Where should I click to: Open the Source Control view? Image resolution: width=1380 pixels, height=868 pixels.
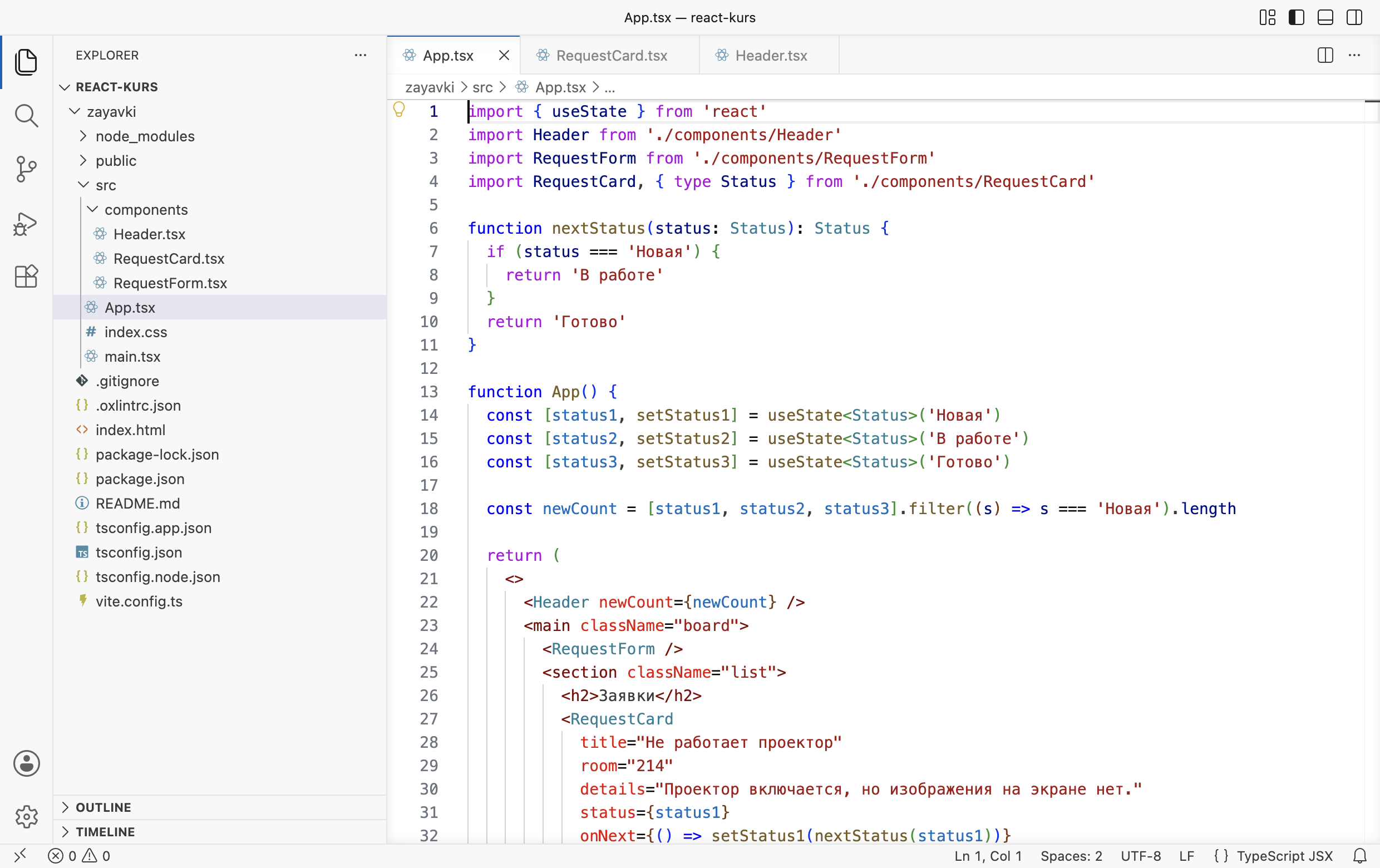[x=26, y=169]
